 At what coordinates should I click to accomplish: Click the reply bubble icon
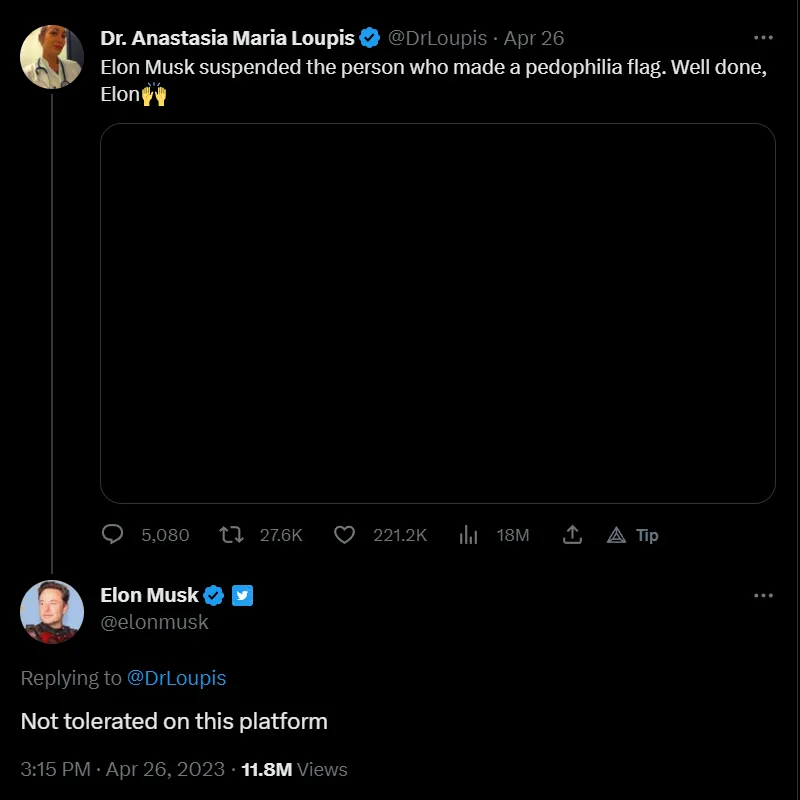coord(113,535)
